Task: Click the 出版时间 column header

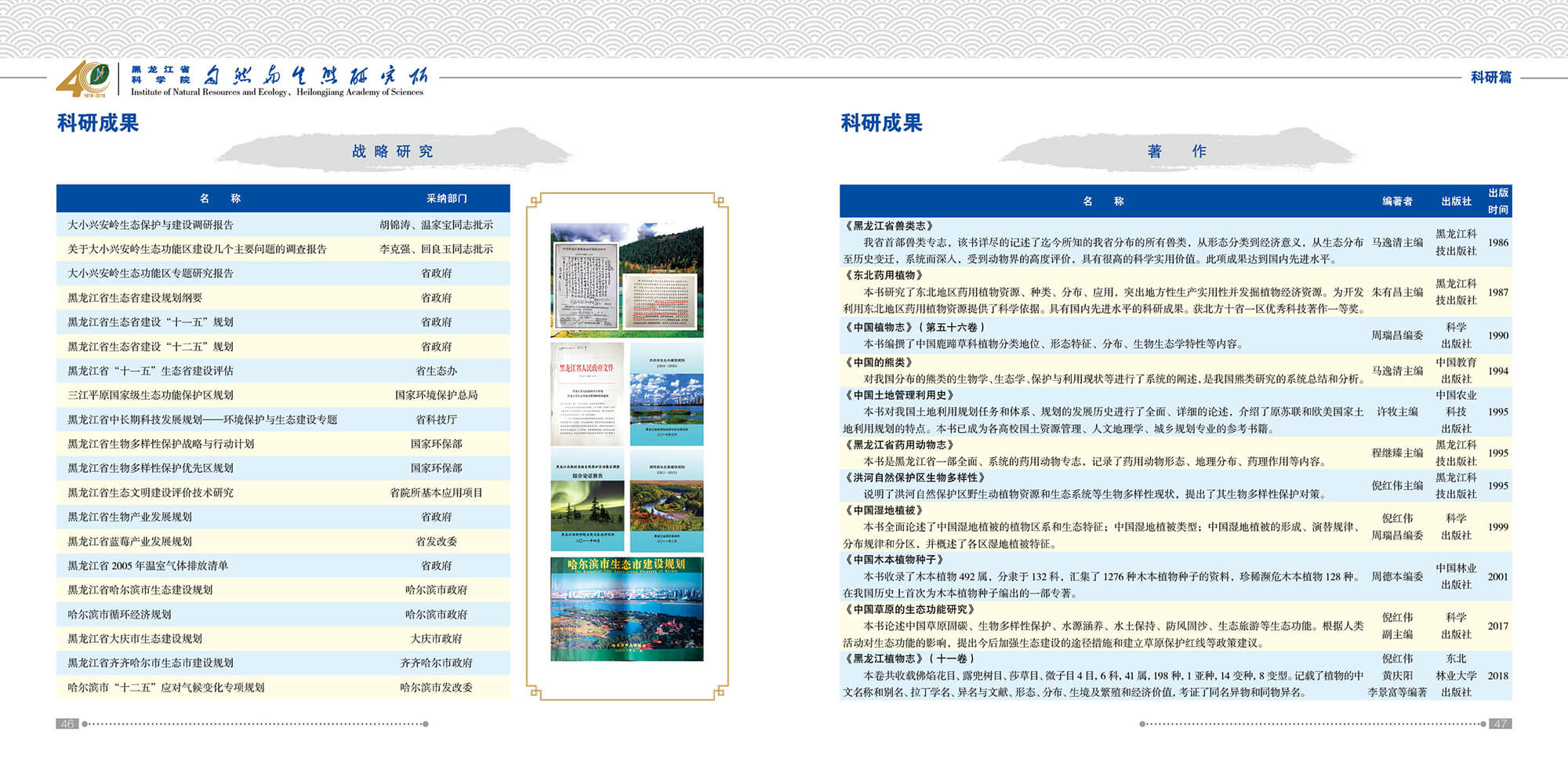Action: [x=1498, y=201]
